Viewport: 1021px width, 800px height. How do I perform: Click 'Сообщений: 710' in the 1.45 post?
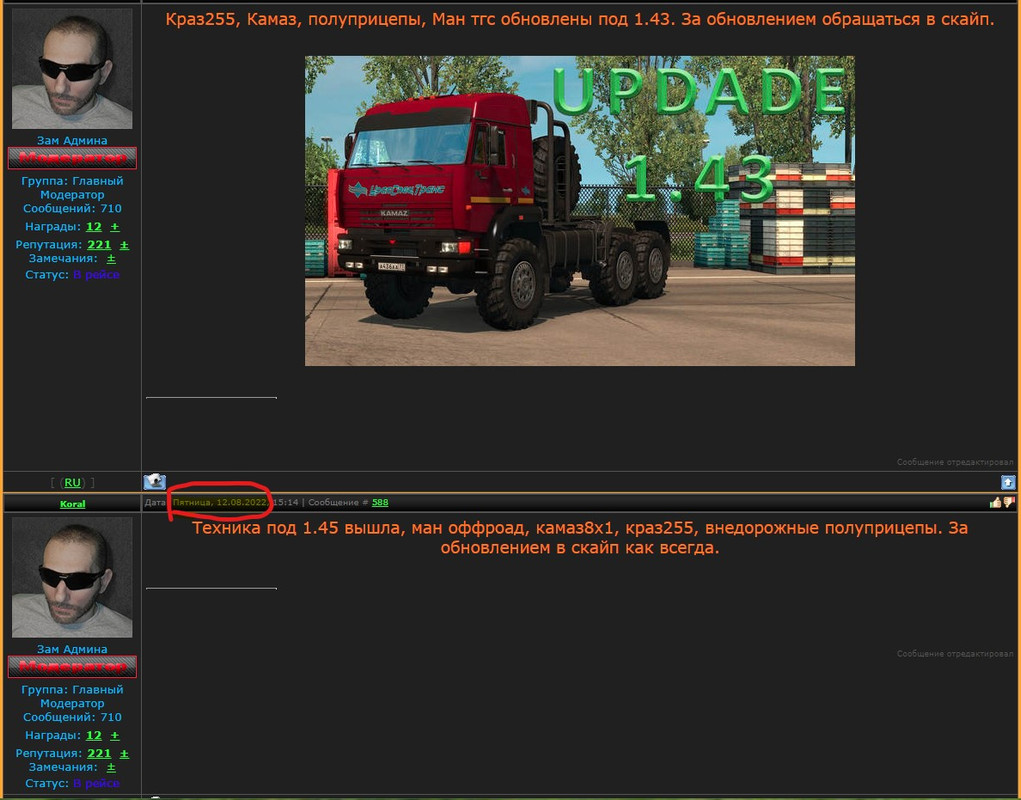pyautogui.click(x=72, y=717)
